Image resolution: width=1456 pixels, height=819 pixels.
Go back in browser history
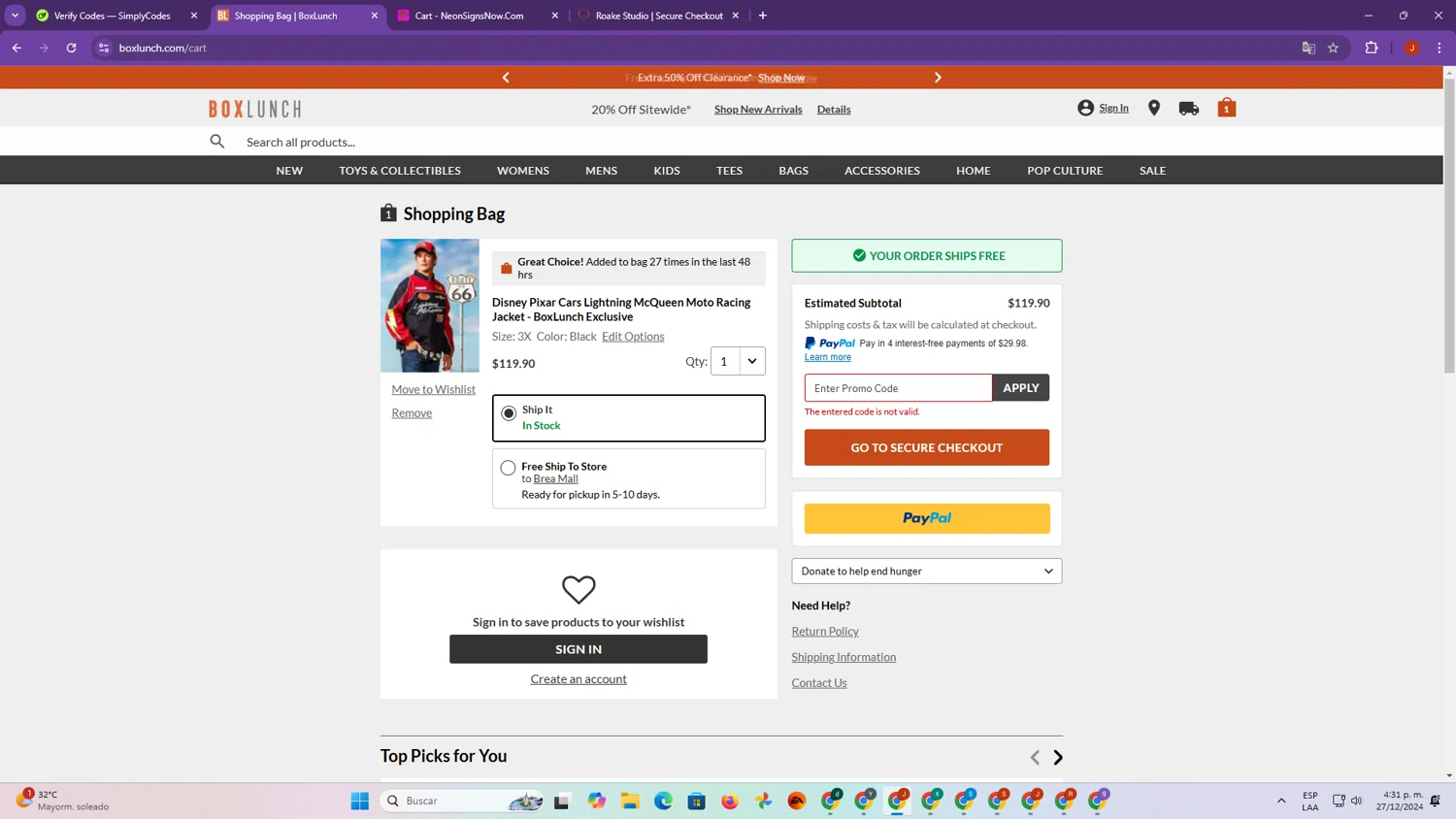pyautogui.click(x=17, y=48)
